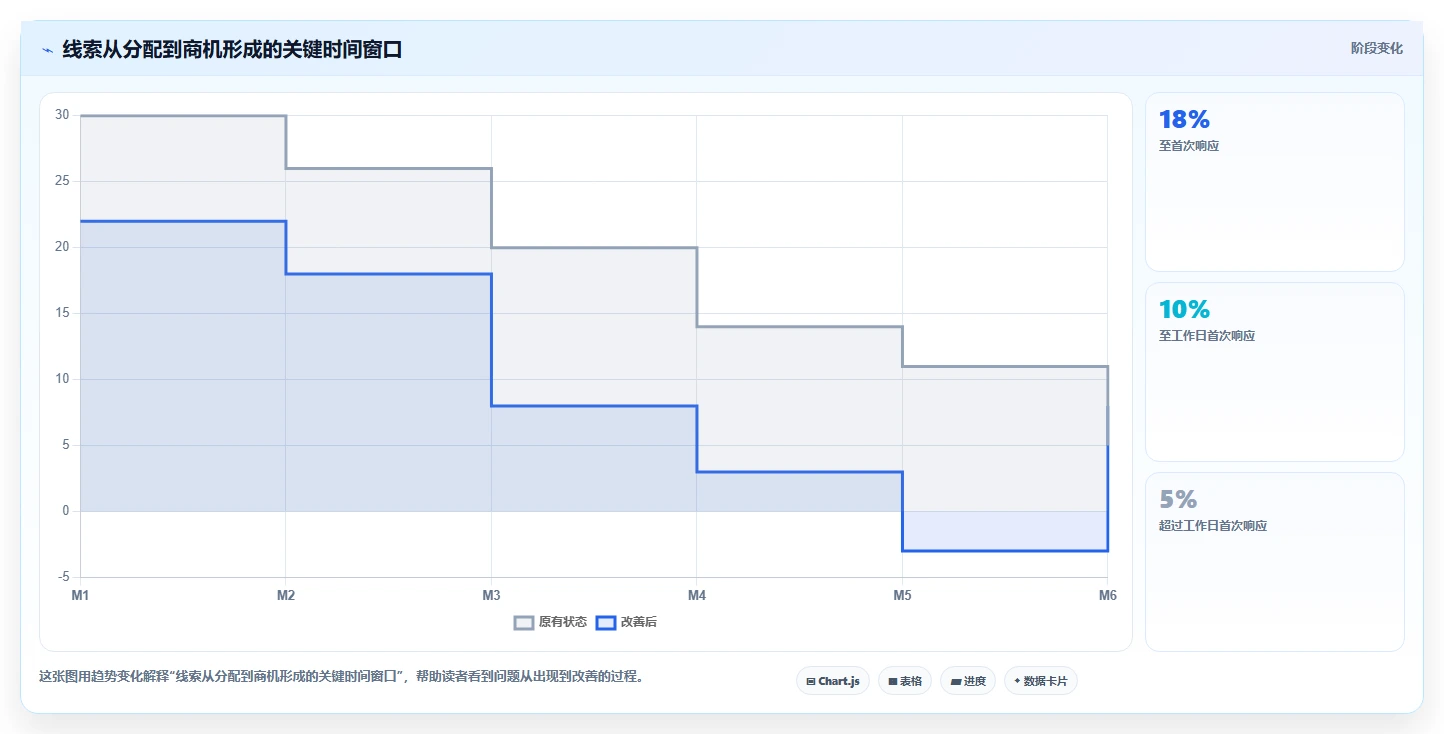Click the 15 y-axis value

point(62,313)
